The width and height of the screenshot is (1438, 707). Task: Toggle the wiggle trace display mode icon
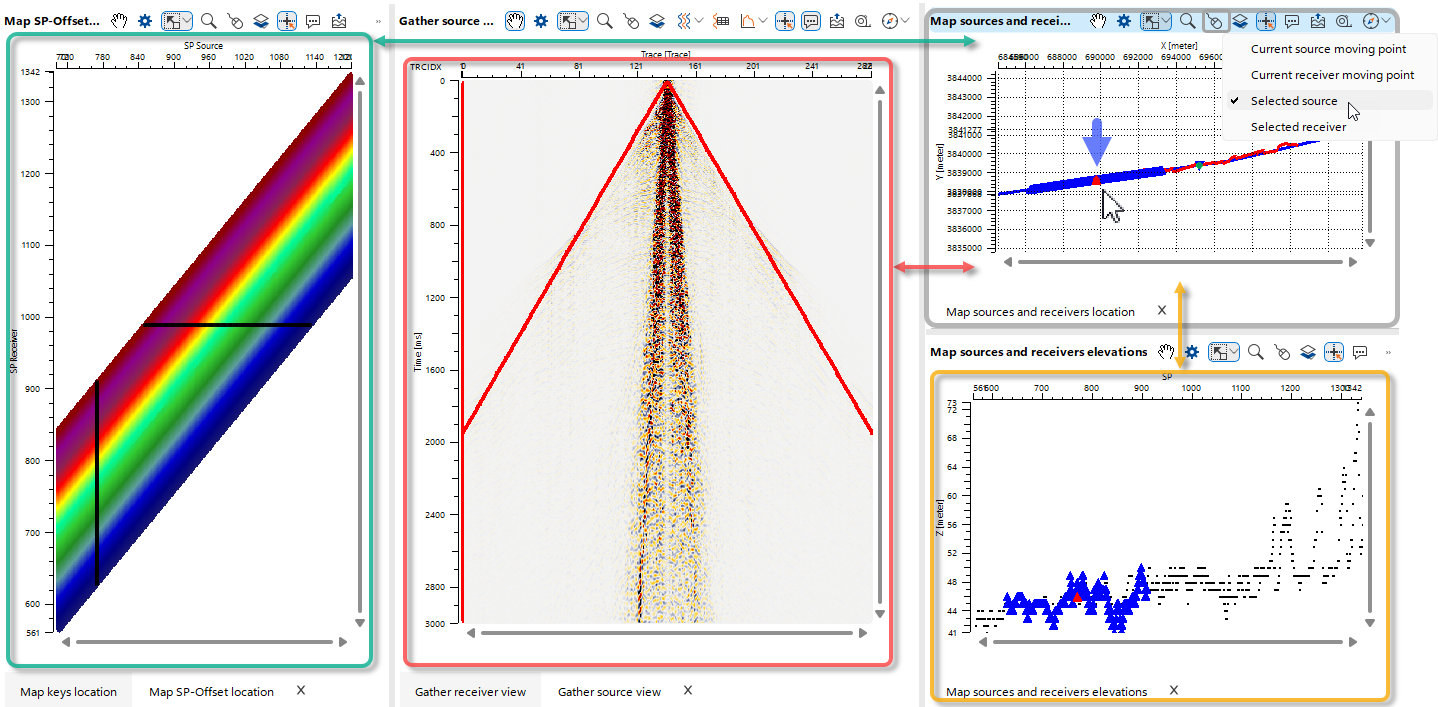685,20
